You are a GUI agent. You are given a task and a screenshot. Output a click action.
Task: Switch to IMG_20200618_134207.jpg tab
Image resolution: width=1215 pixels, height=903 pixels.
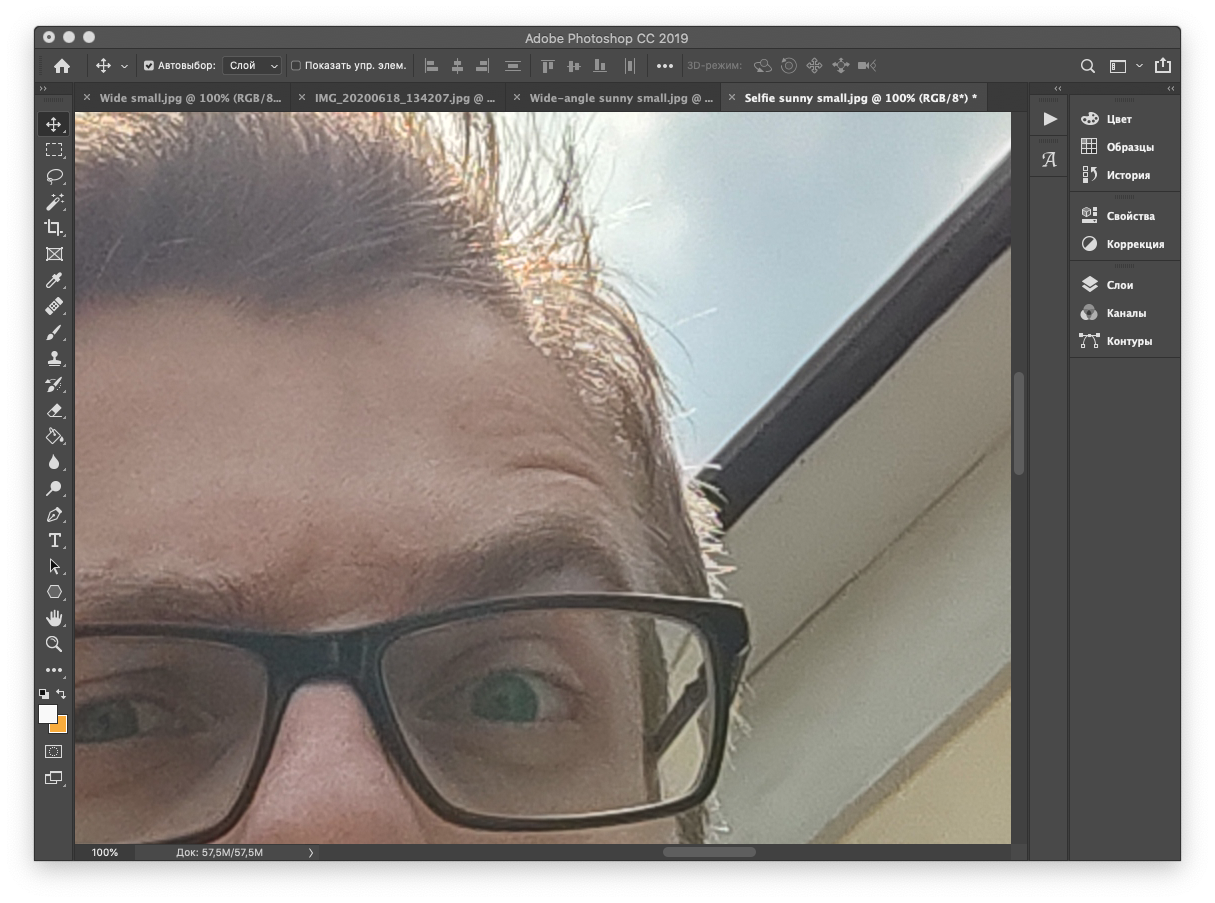click(405, 98)
